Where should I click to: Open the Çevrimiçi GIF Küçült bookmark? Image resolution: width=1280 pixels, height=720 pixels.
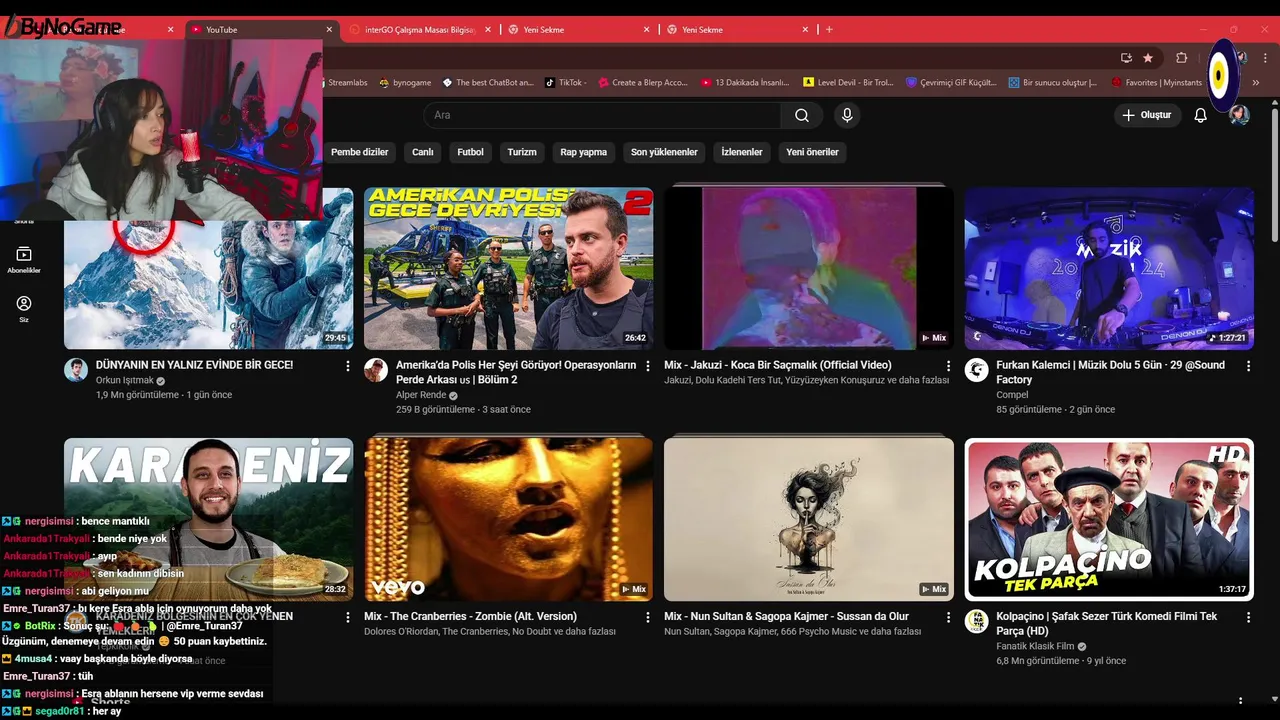(x=952, y=83)
